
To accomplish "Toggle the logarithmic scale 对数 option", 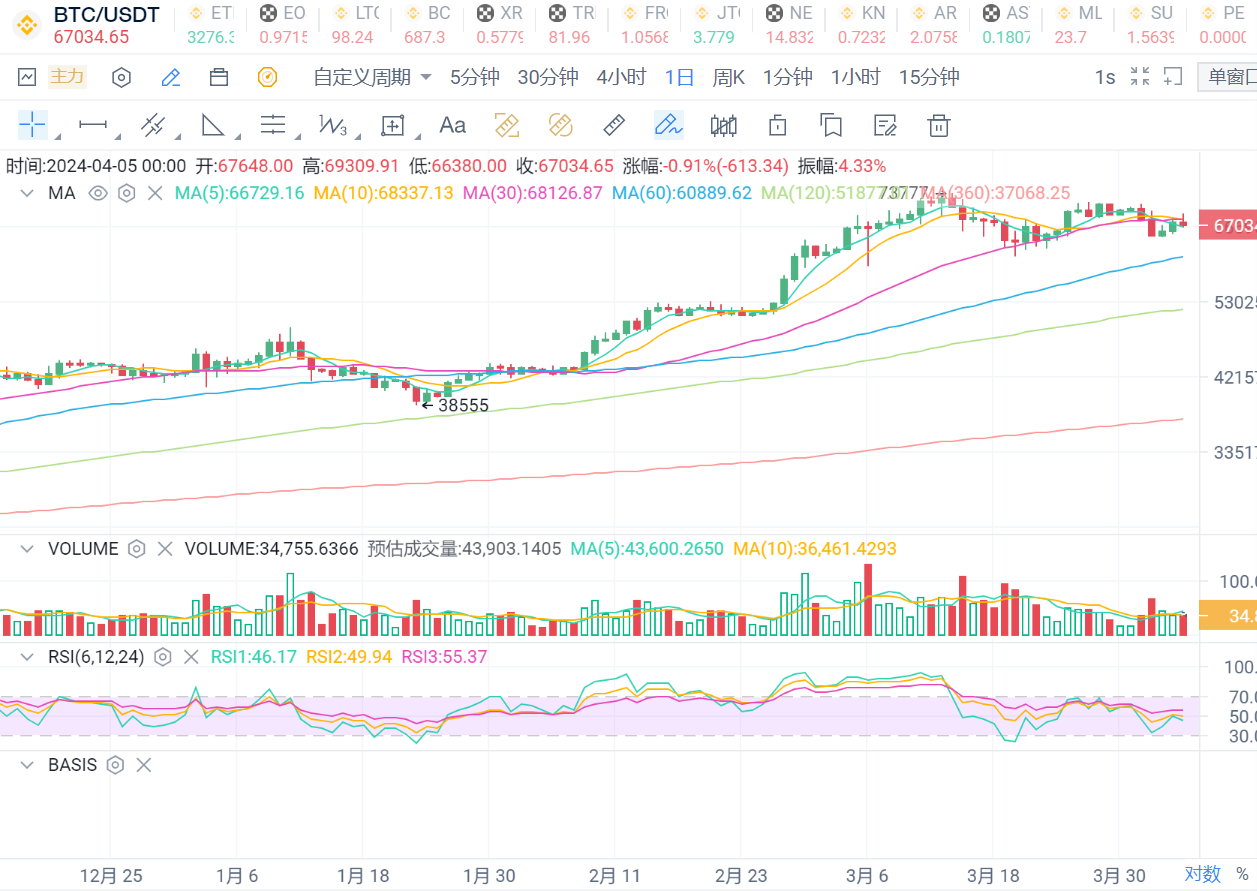I will pos(1203,874).
